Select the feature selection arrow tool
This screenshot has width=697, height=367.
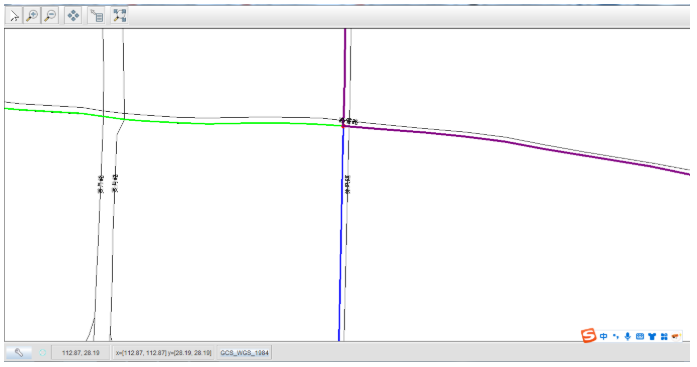tap(14, 16)
